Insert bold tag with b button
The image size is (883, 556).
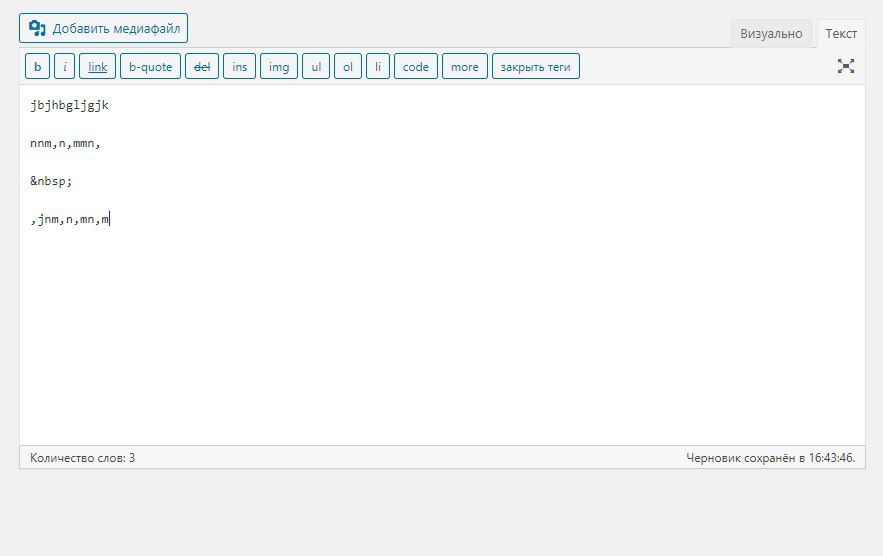[x=38, y=66]
